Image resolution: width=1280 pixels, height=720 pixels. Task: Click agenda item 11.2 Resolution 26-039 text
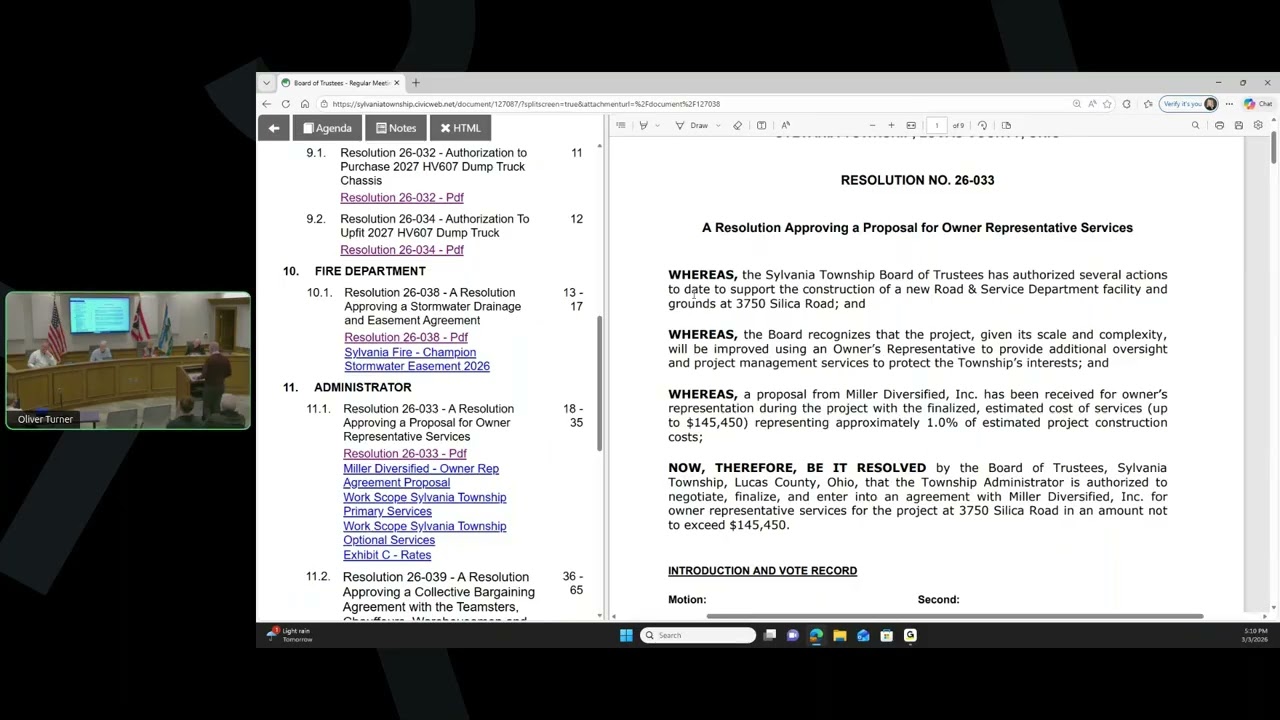coord(439,597)
